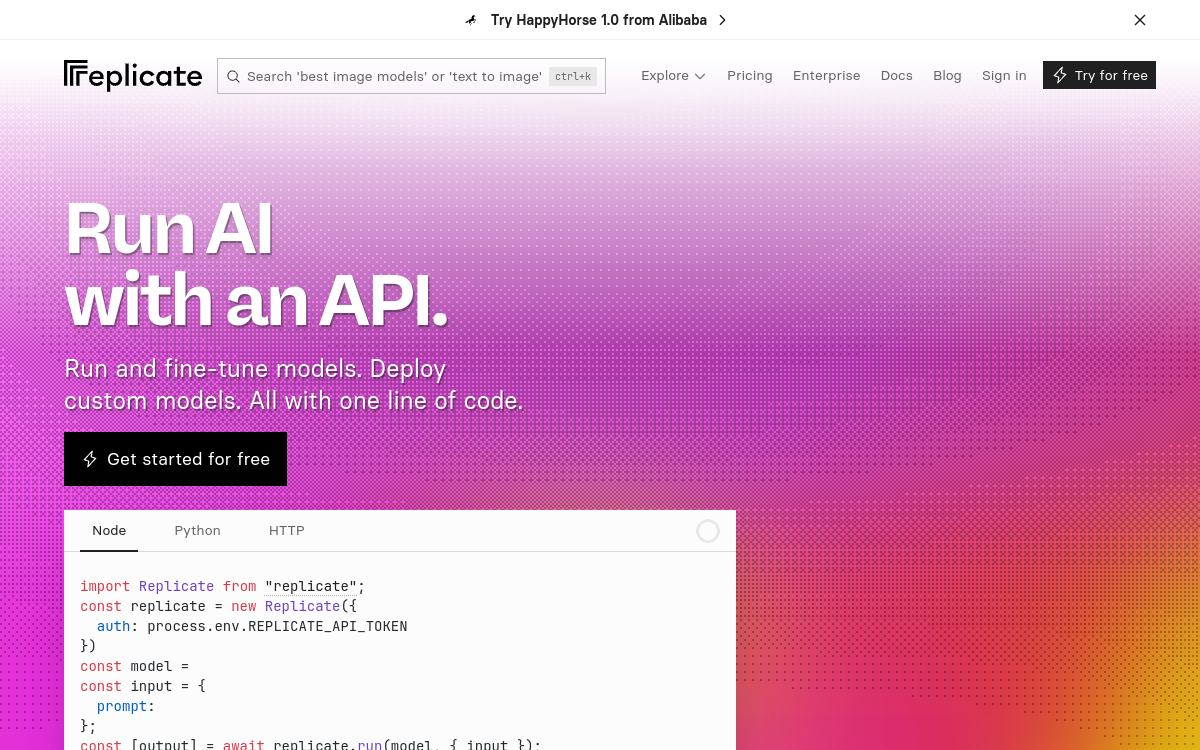Click the 'Run AI with an API.' heading
Screen dimensions: 1200x750
coord(256,265)
